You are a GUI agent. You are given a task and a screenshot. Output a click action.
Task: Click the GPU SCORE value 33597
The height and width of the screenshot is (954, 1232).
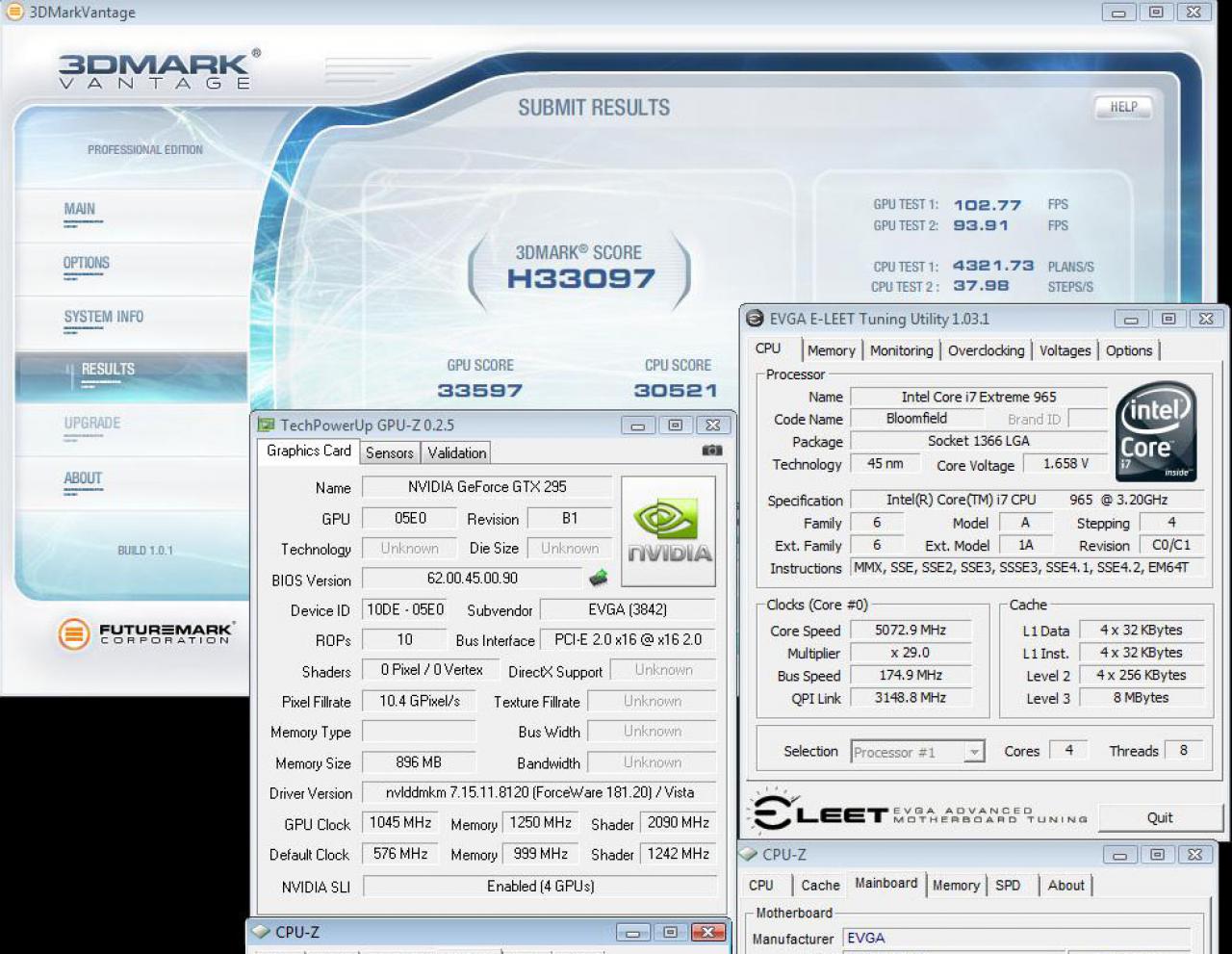pos(479,391)
